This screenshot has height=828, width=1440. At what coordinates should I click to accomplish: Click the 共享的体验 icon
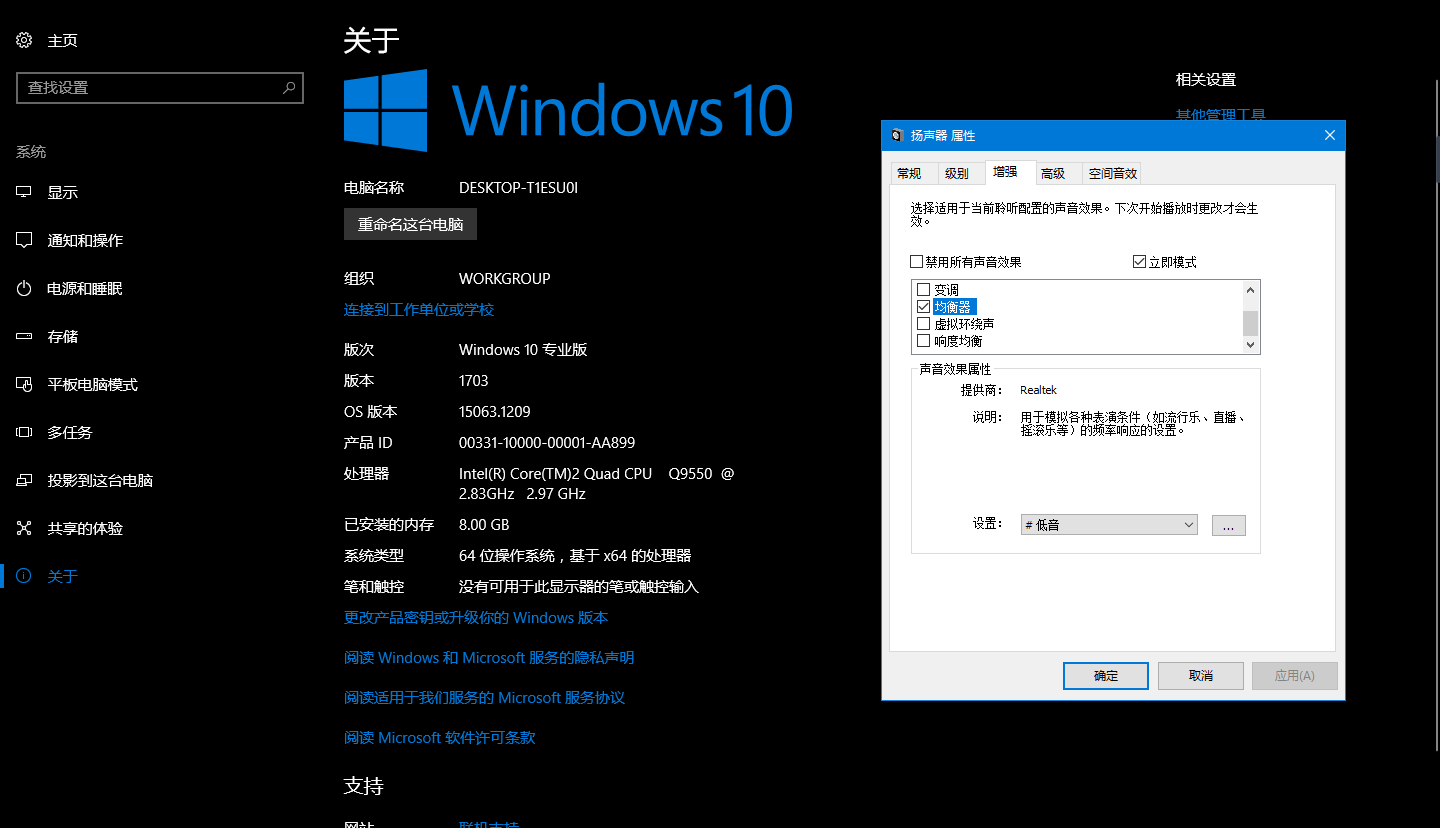coord(24,528)
